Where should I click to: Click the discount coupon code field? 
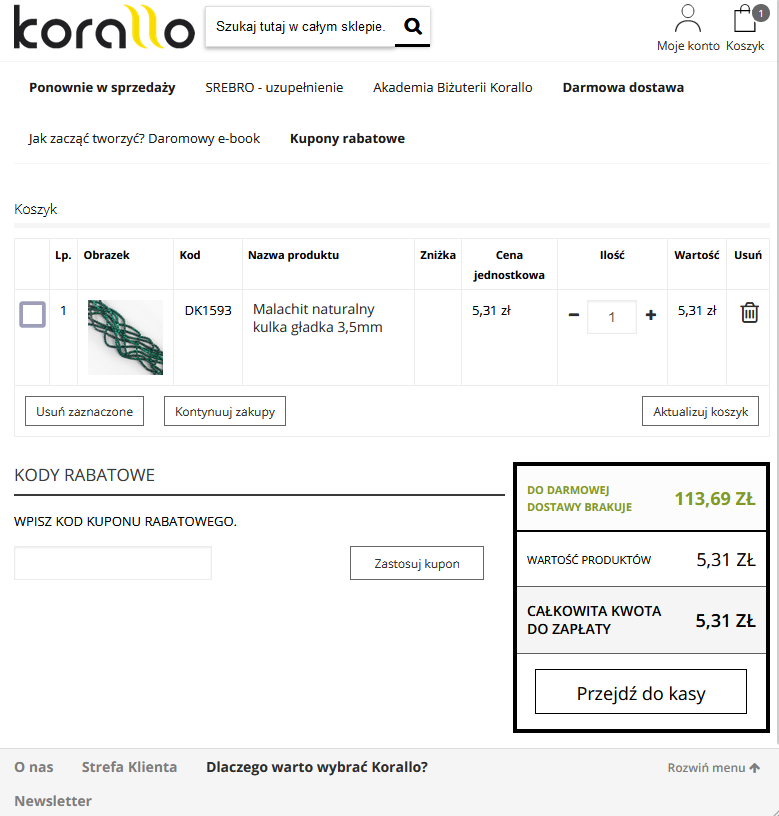[x=113, y=563]
